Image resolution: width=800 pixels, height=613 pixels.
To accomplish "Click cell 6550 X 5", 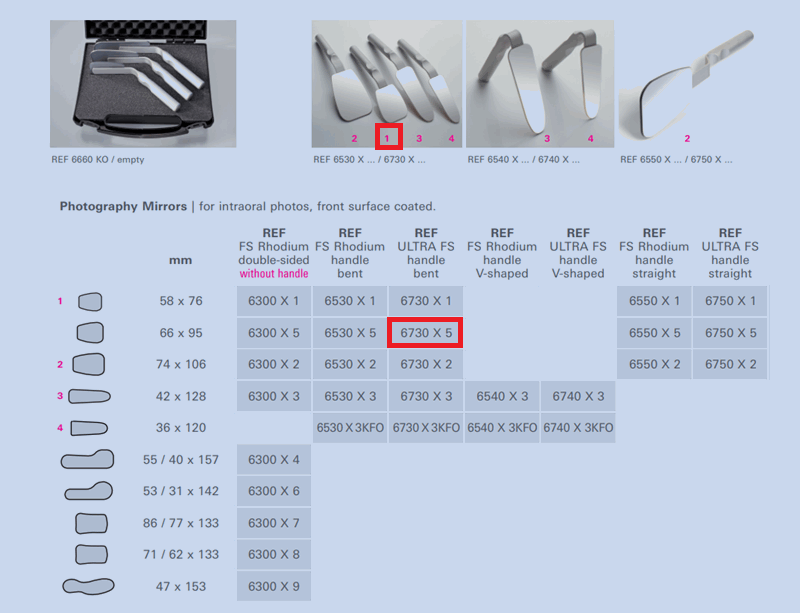I will (654, 333).
